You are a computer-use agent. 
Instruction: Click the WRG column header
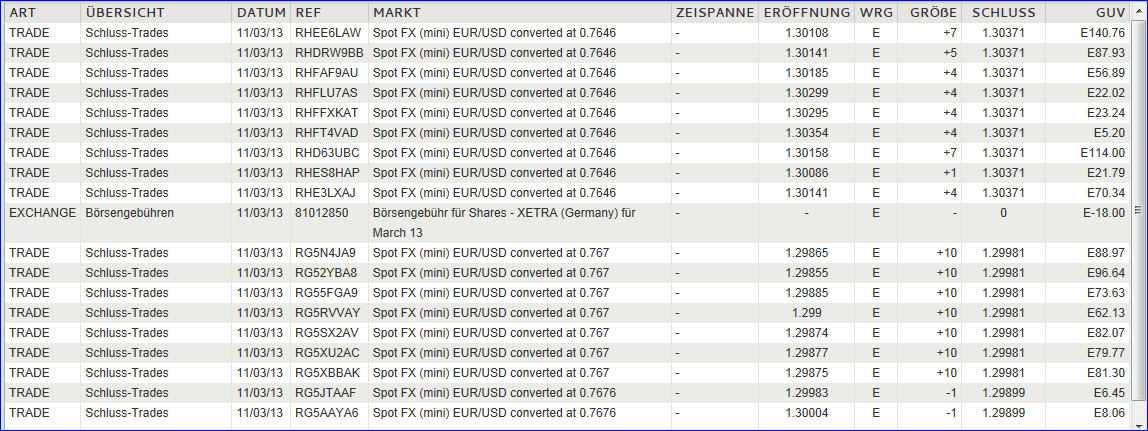[x=876, y=13]
